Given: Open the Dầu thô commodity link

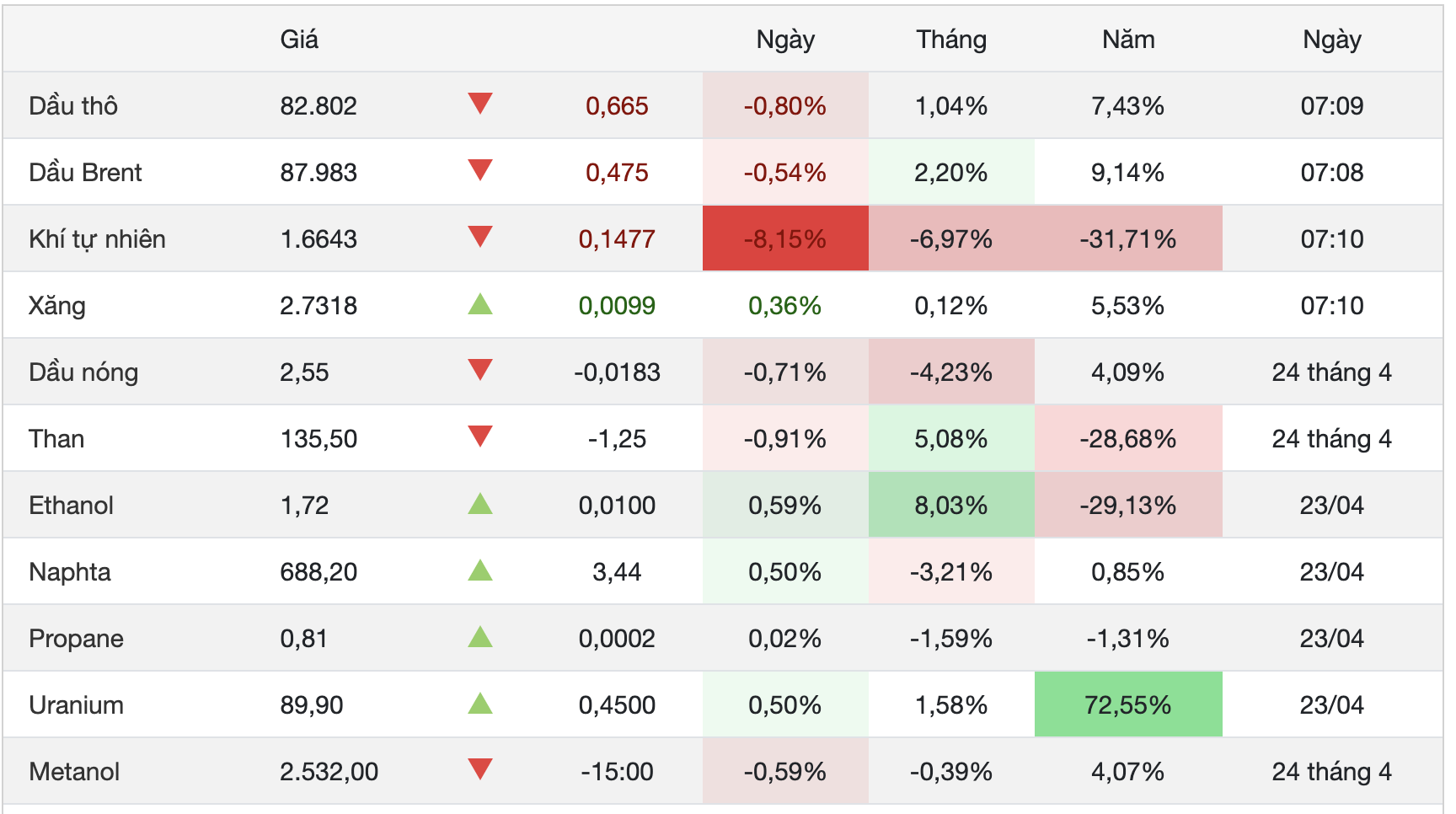Looking at the screenshot, I should tap(73, 106).
